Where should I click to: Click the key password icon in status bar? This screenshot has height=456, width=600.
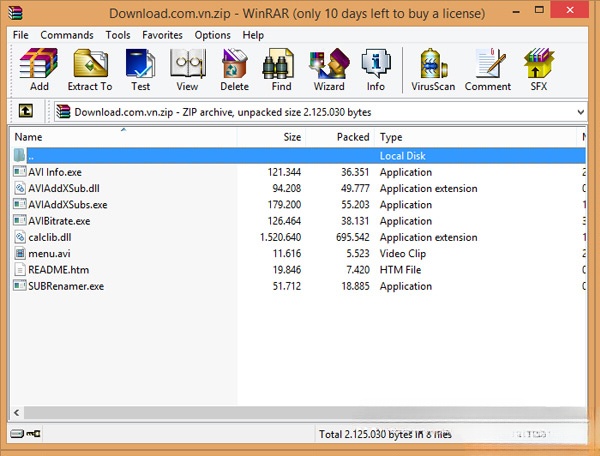tap(33, 433)
